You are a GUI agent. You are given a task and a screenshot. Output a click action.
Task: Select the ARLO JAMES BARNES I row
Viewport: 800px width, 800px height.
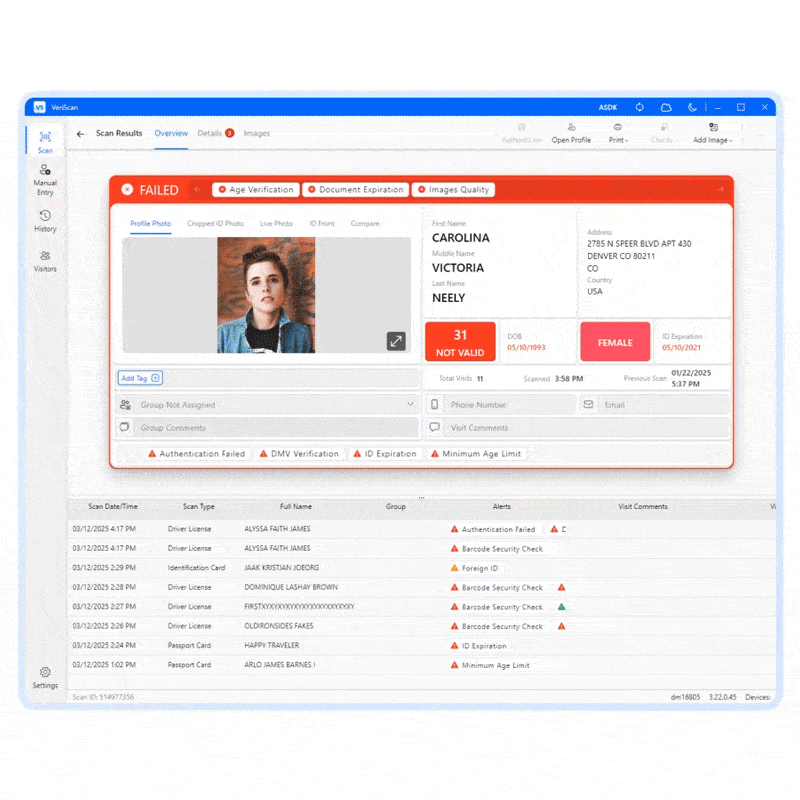[421, 665]
